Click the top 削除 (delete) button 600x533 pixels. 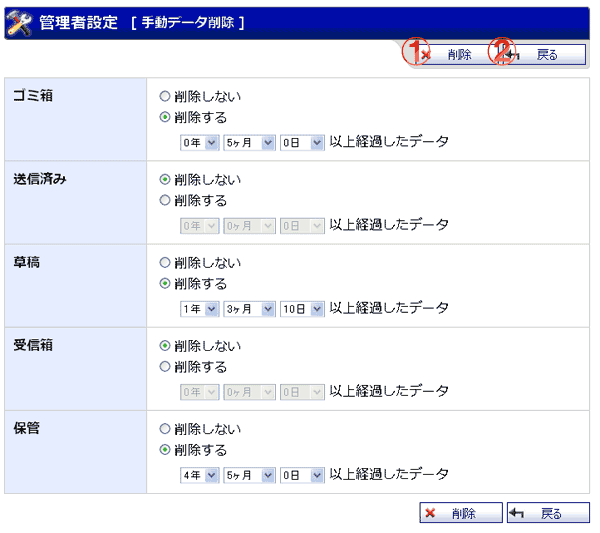pyautogui.click(x=458, y=55)
